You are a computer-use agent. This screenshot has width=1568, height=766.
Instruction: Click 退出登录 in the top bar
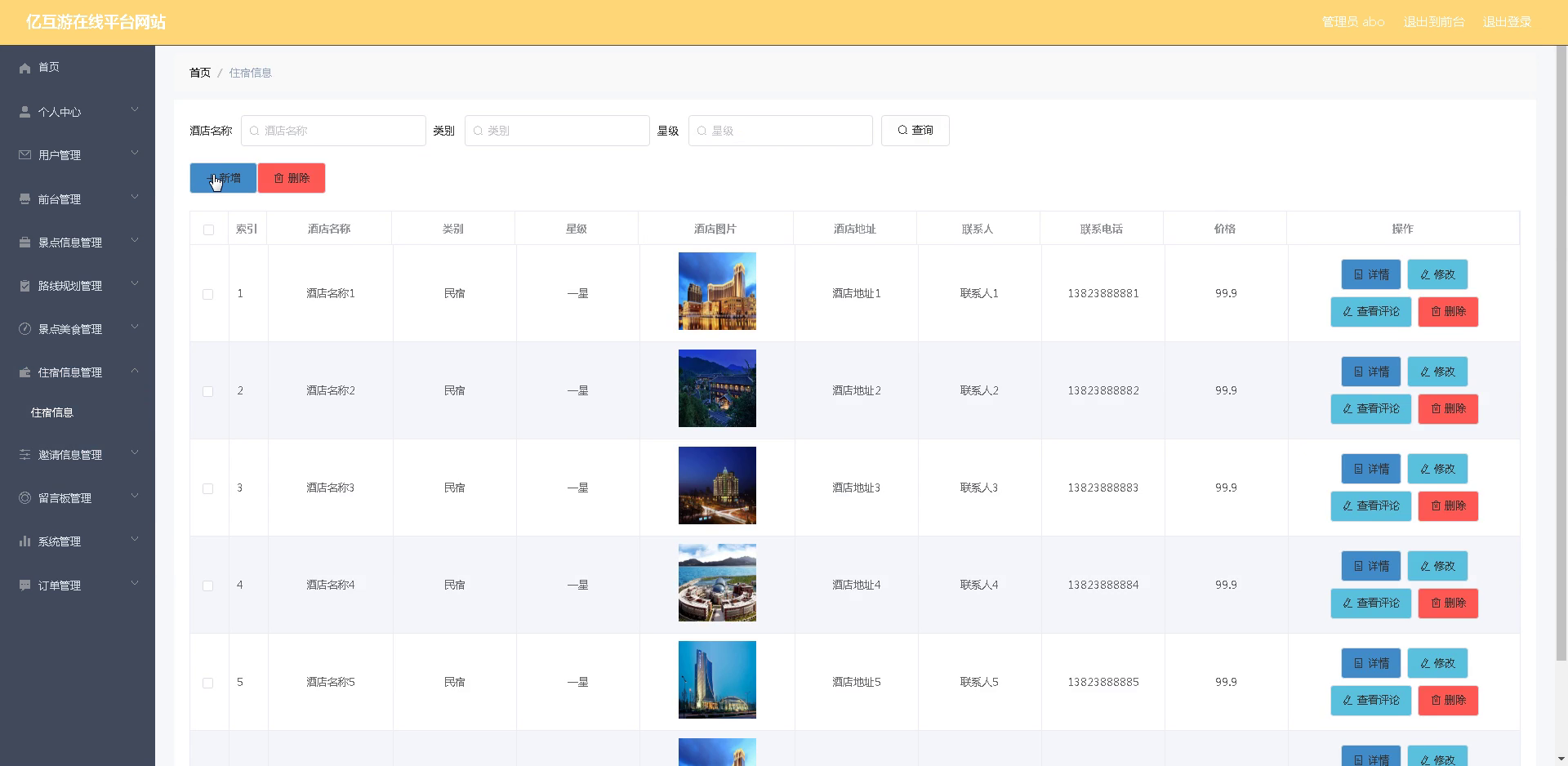pos(1507,22)
